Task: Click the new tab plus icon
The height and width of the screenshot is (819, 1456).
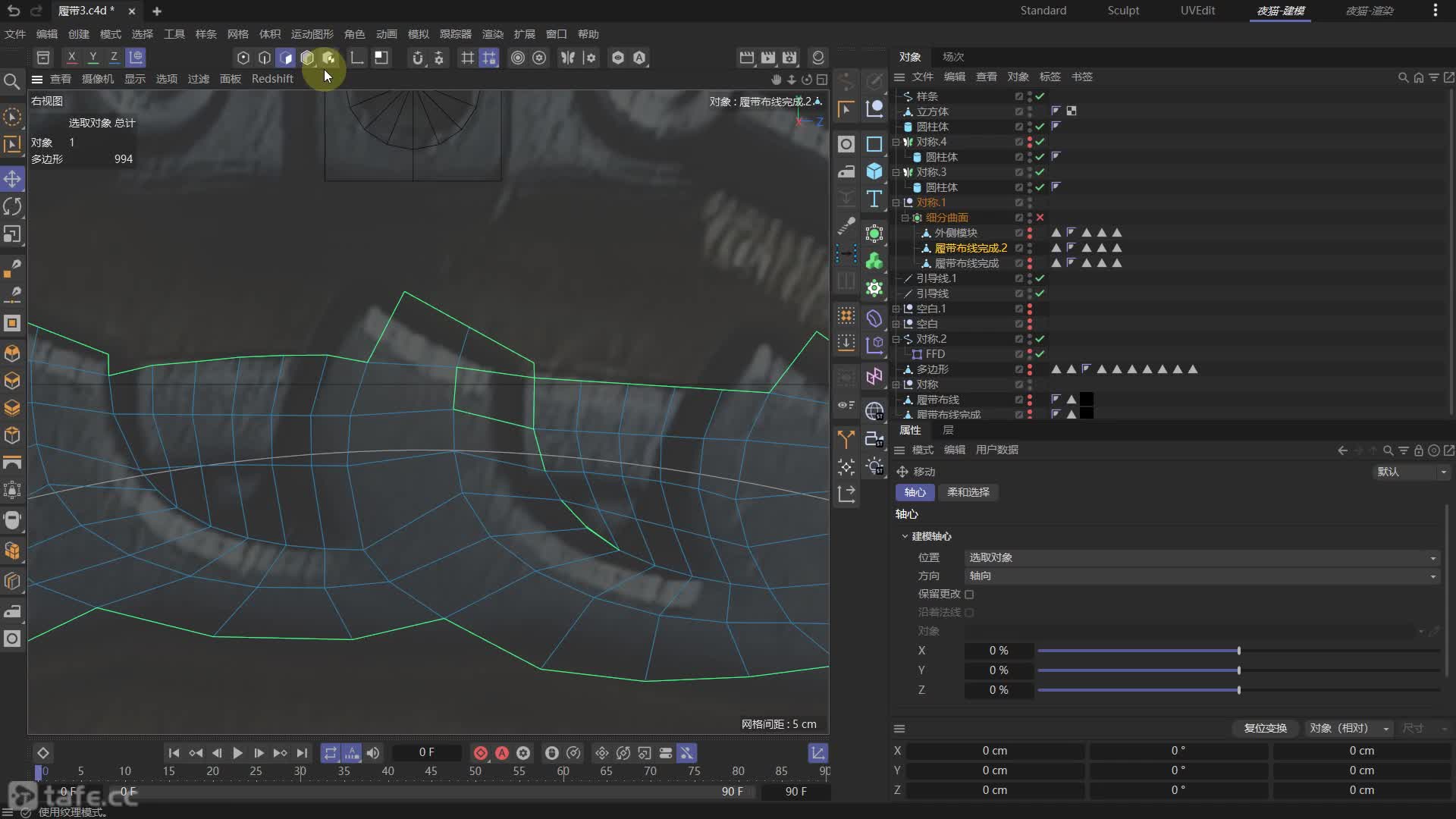Action: click(x=157, y=11)
